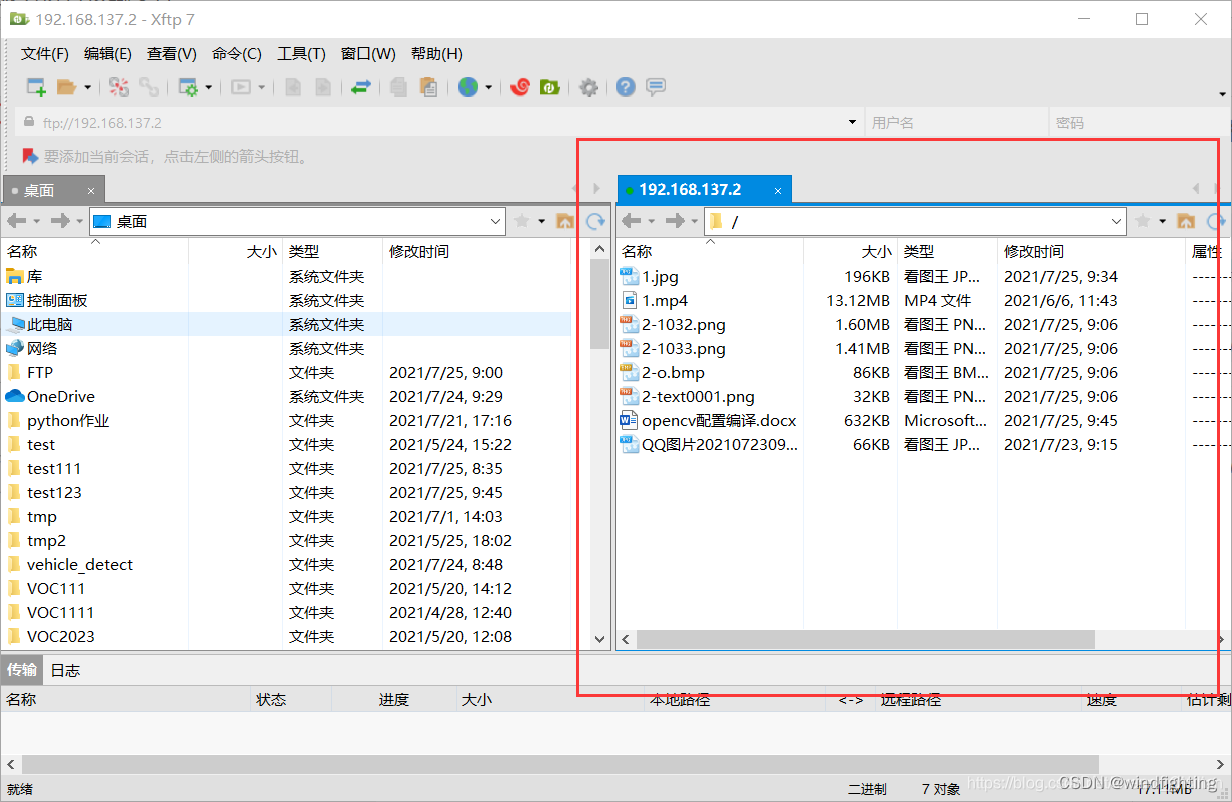Click the Open Session folder icon
The width and height of the screenshot is (1232, 802).
tap(66, 87)
